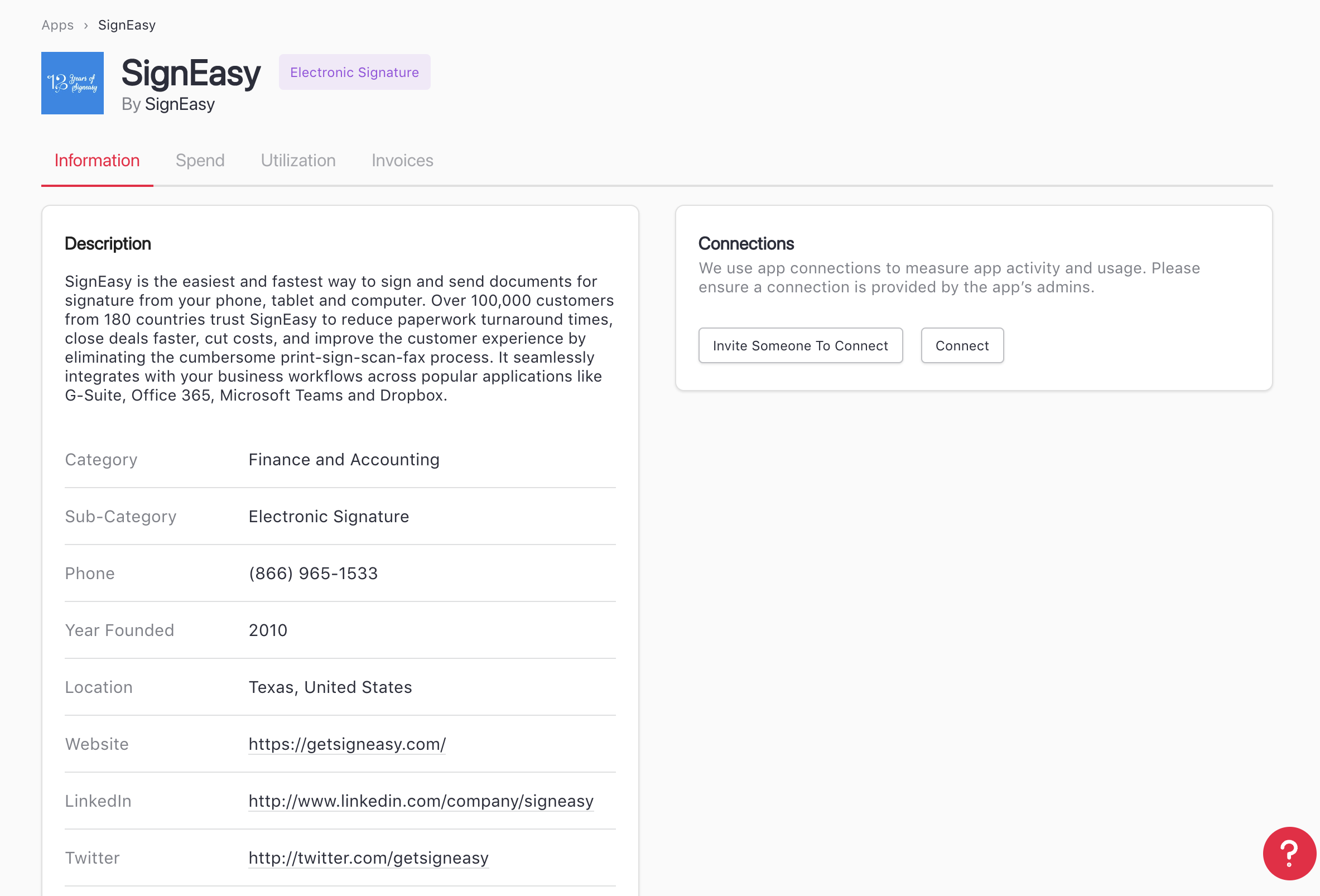The height and width of the screenshot is (896, 1320).
Task: View the Invoices tab
Action: point(402,160)
